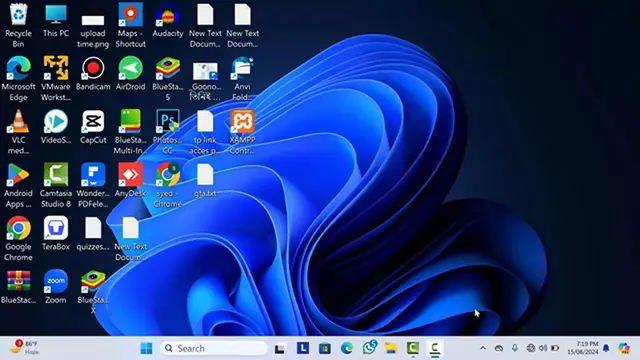Select Microsoft Edge desktop shortcut

pyautogui.click(x=18, y=78)
